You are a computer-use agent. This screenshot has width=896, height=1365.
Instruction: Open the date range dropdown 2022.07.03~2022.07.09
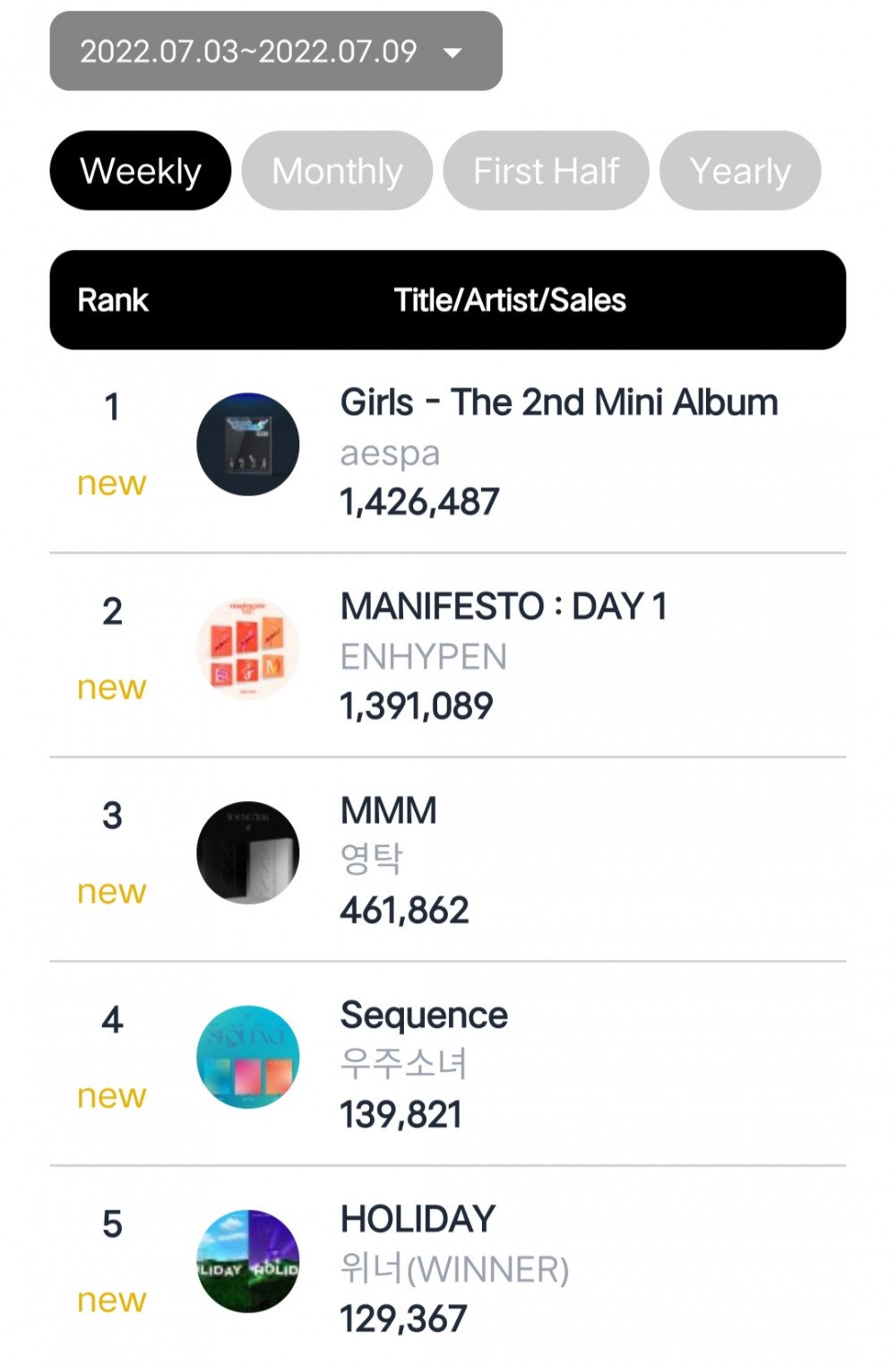coord(276,51)
